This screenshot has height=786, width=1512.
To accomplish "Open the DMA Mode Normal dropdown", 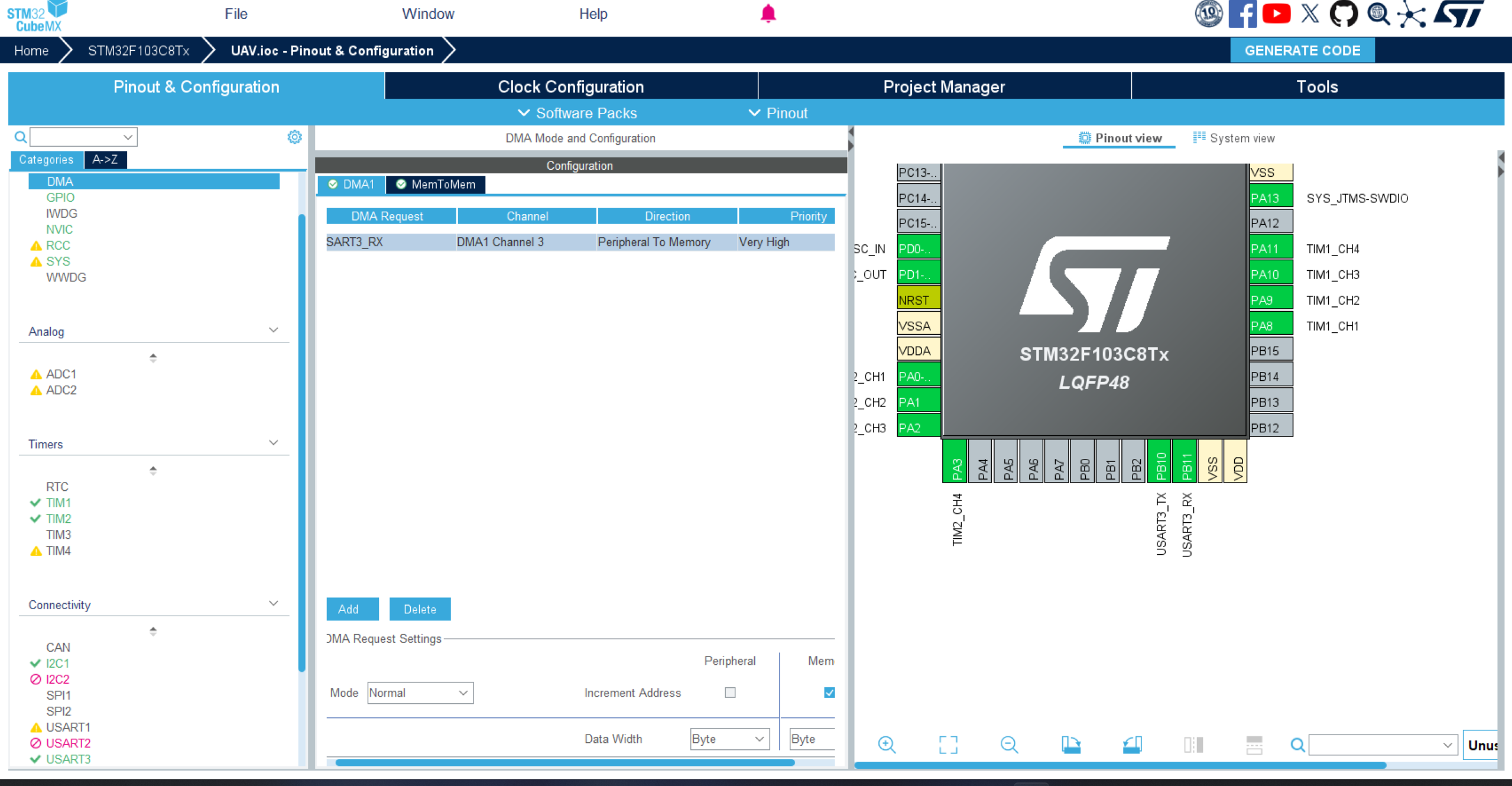I will pos(420,693).
